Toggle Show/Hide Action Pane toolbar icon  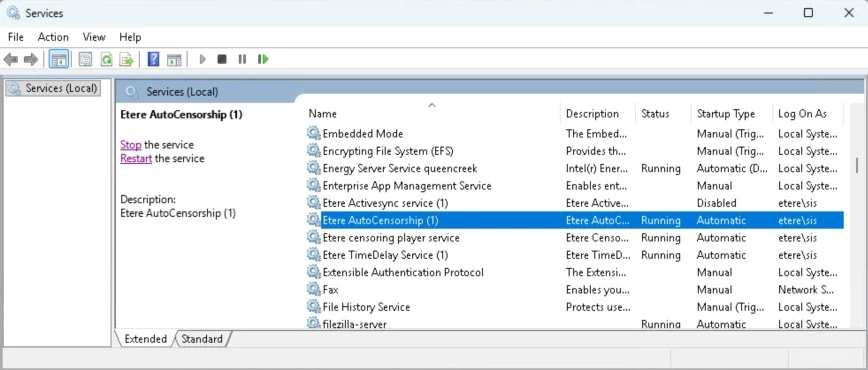coord(174,59)
